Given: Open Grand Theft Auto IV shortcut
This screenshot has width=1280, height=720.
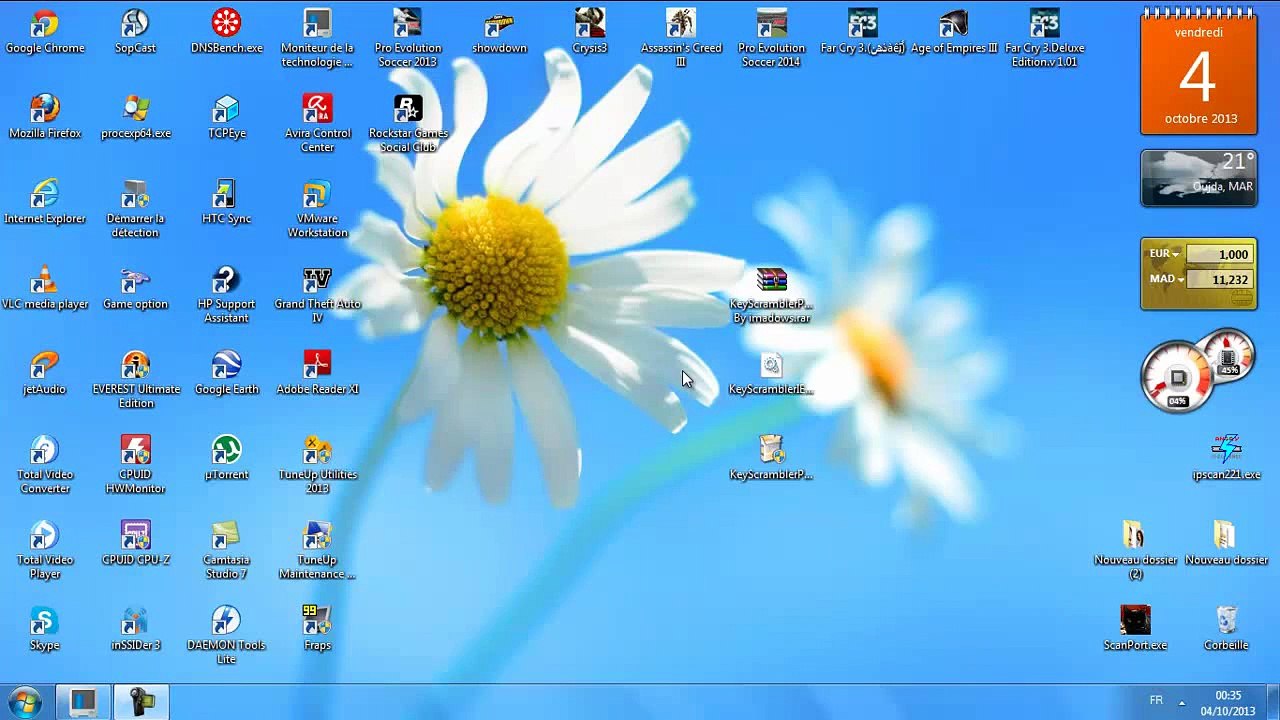Looking at the screenshot, I should coord(317,294).
